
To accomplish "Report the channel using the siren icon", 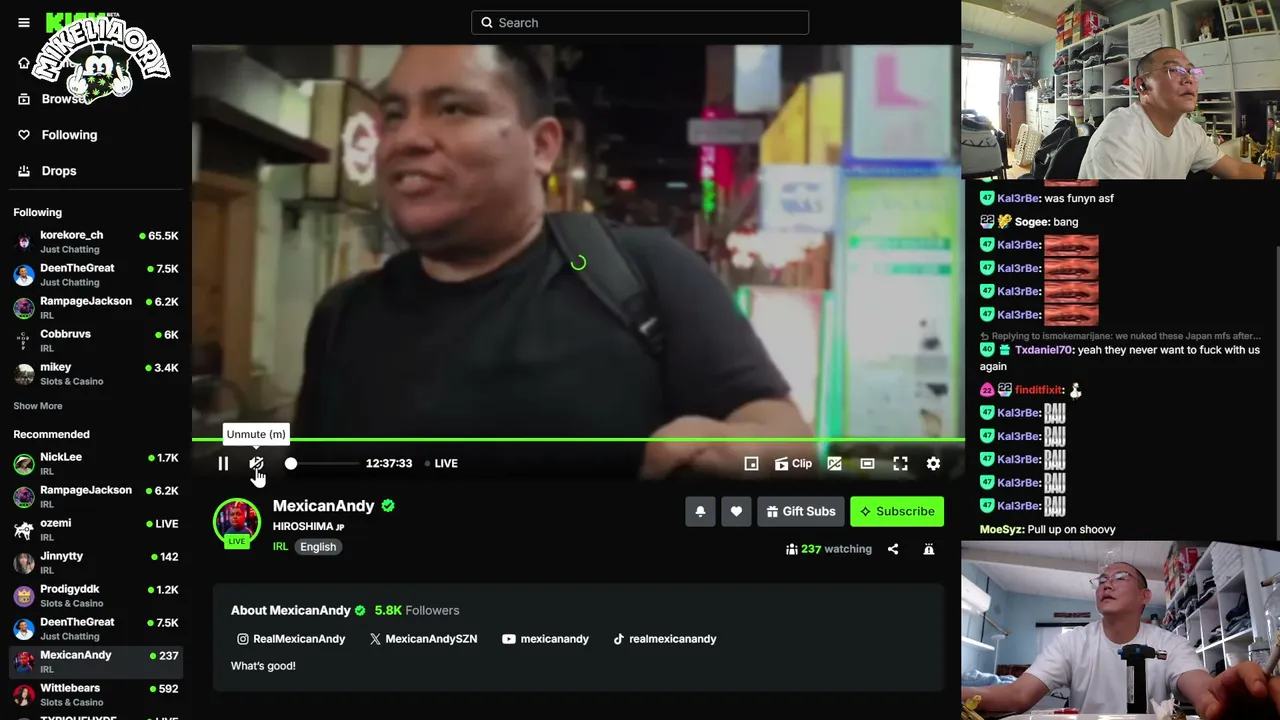I will 929,549.
